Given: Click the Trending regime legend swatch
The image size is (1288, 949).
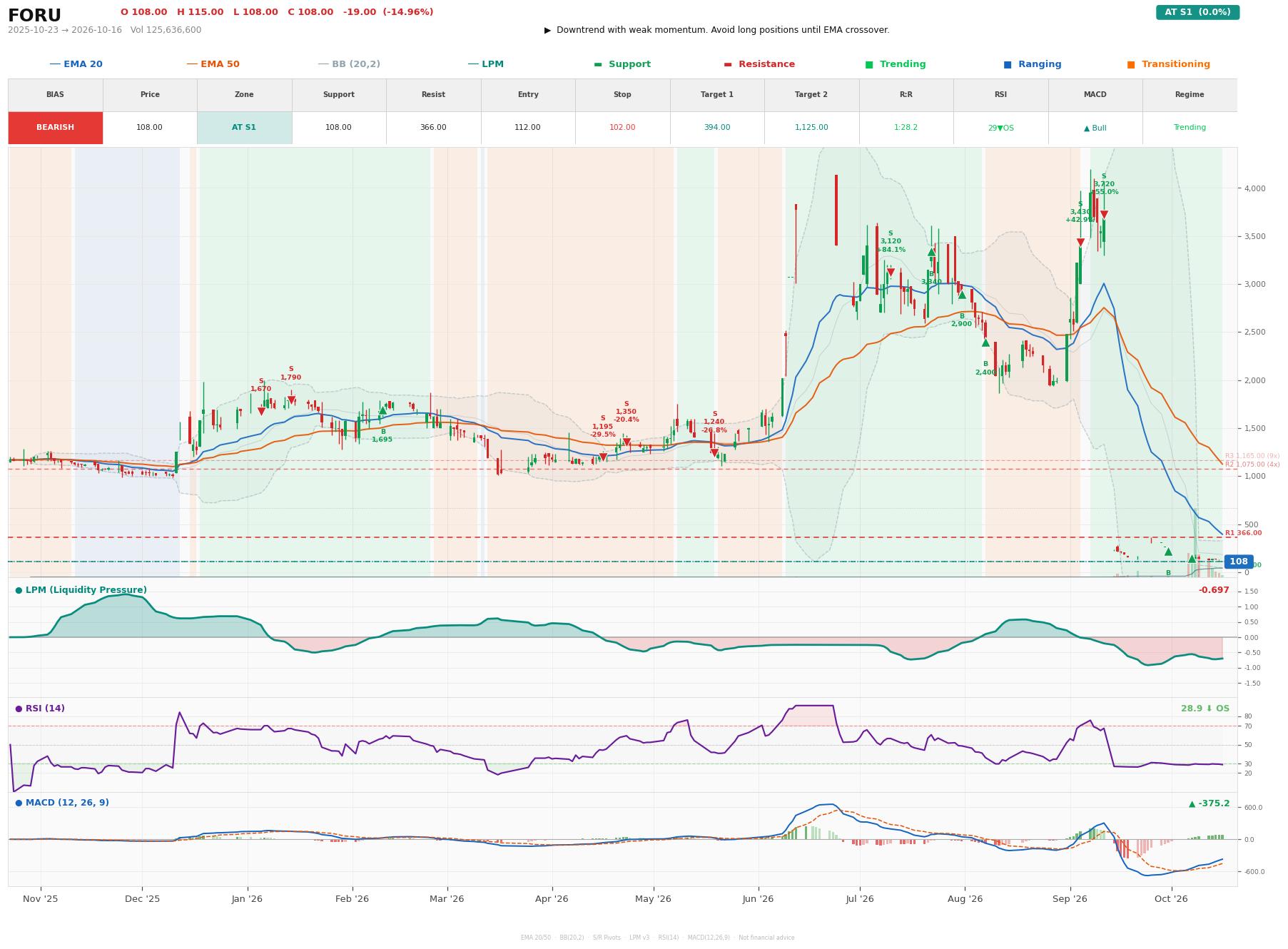Looking at the screenshot, I should coord(869,64).
